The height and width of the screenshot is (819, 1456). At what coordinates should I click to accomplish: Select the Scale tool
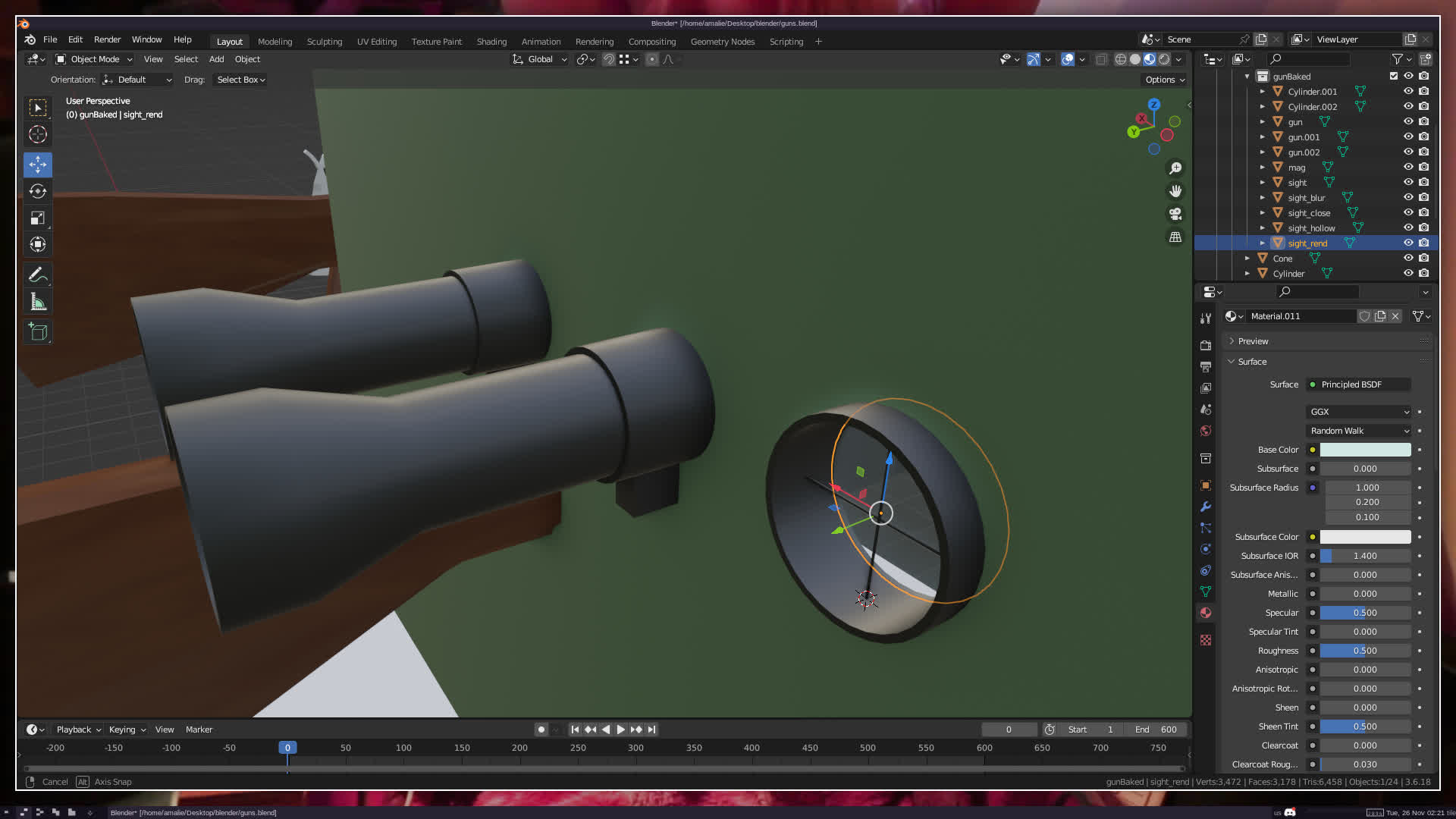pyautogui.click(x=38, y=218)
